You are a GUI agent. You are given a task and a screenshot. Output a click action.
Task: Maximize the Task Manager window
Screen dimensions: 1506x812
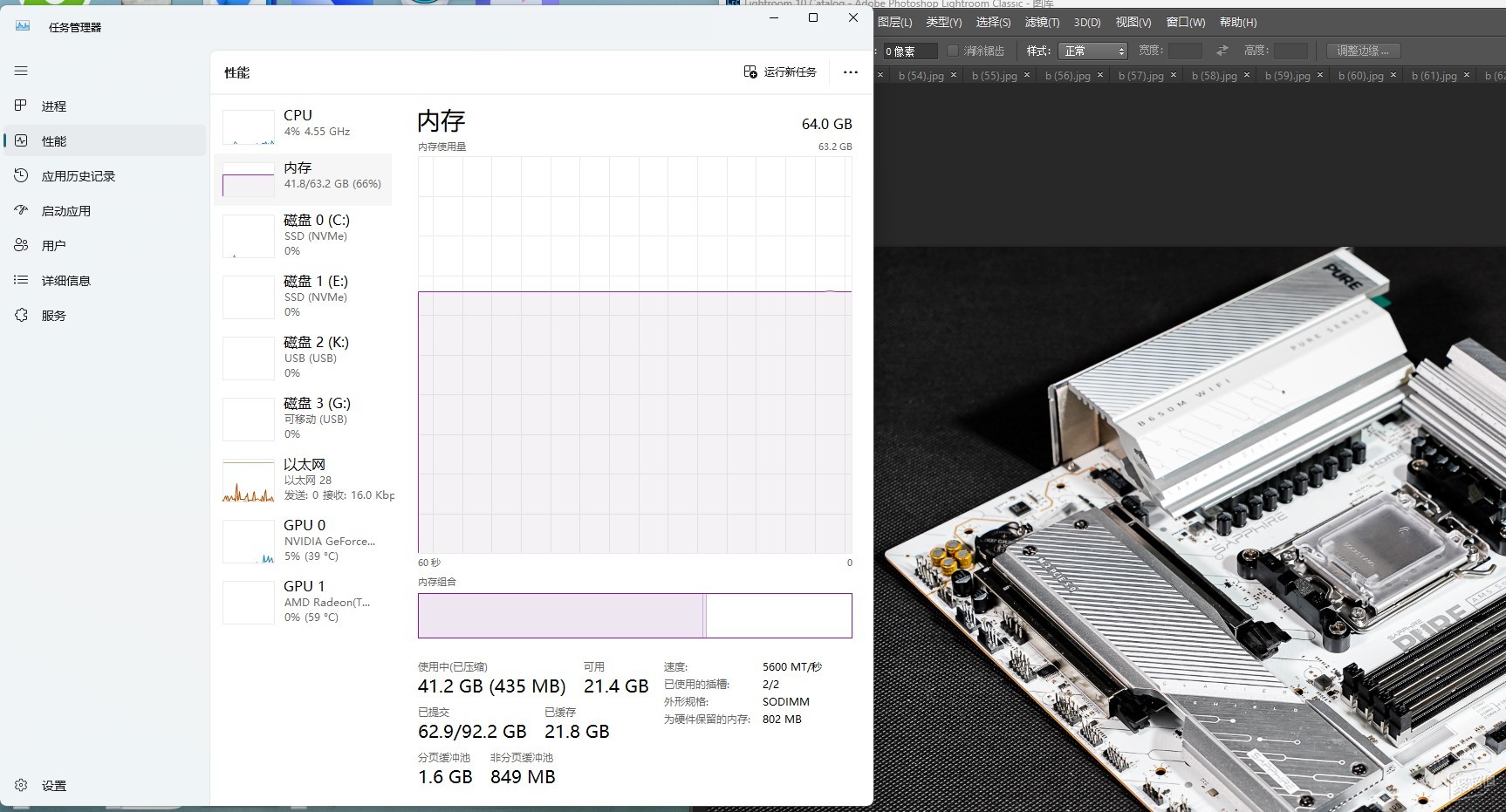pyautogui.click(x=813, y=17)
